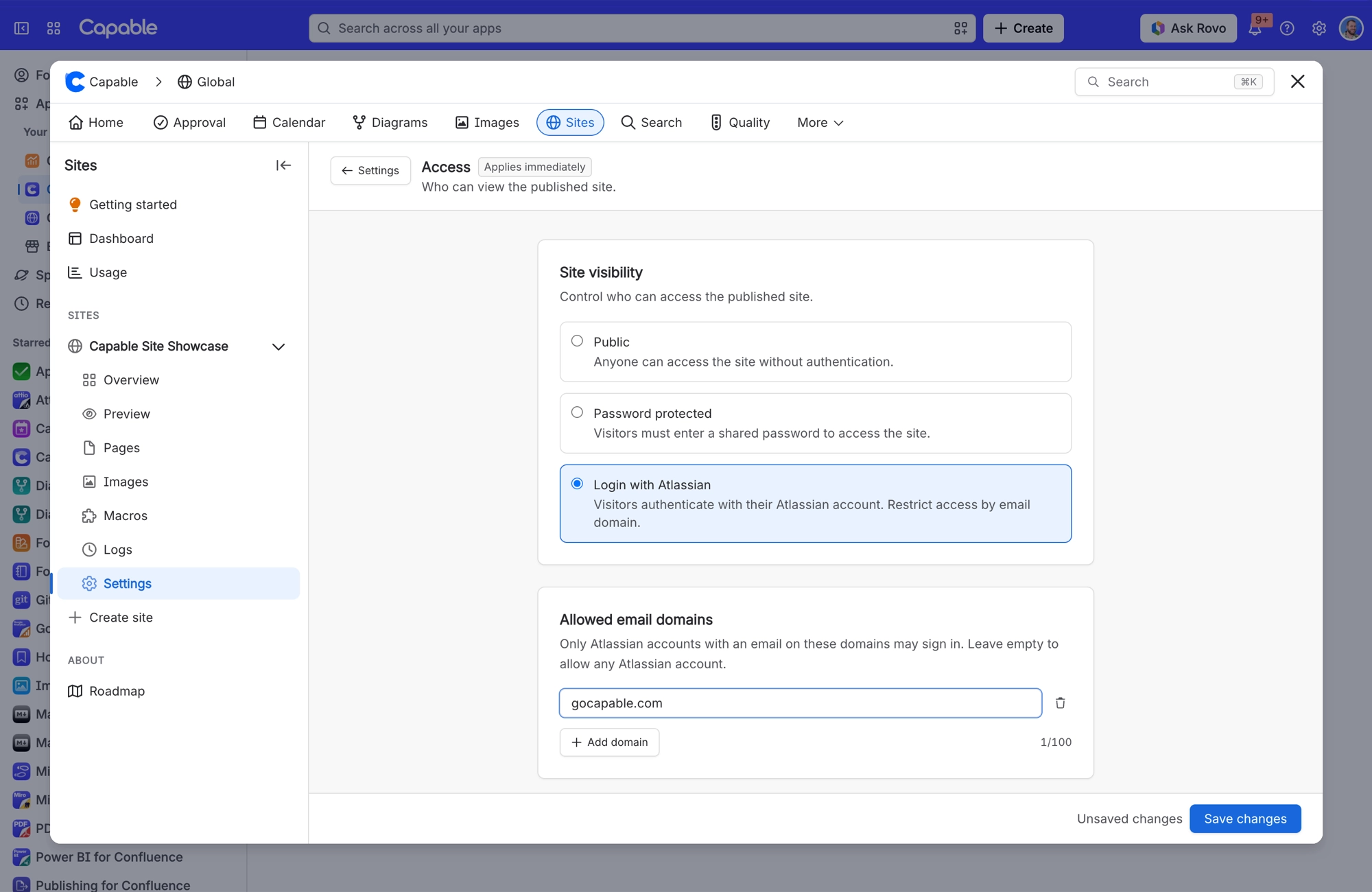Select the Login with Atlassian radio button
Screen dimensions: 1372x892
coord(577,484)
